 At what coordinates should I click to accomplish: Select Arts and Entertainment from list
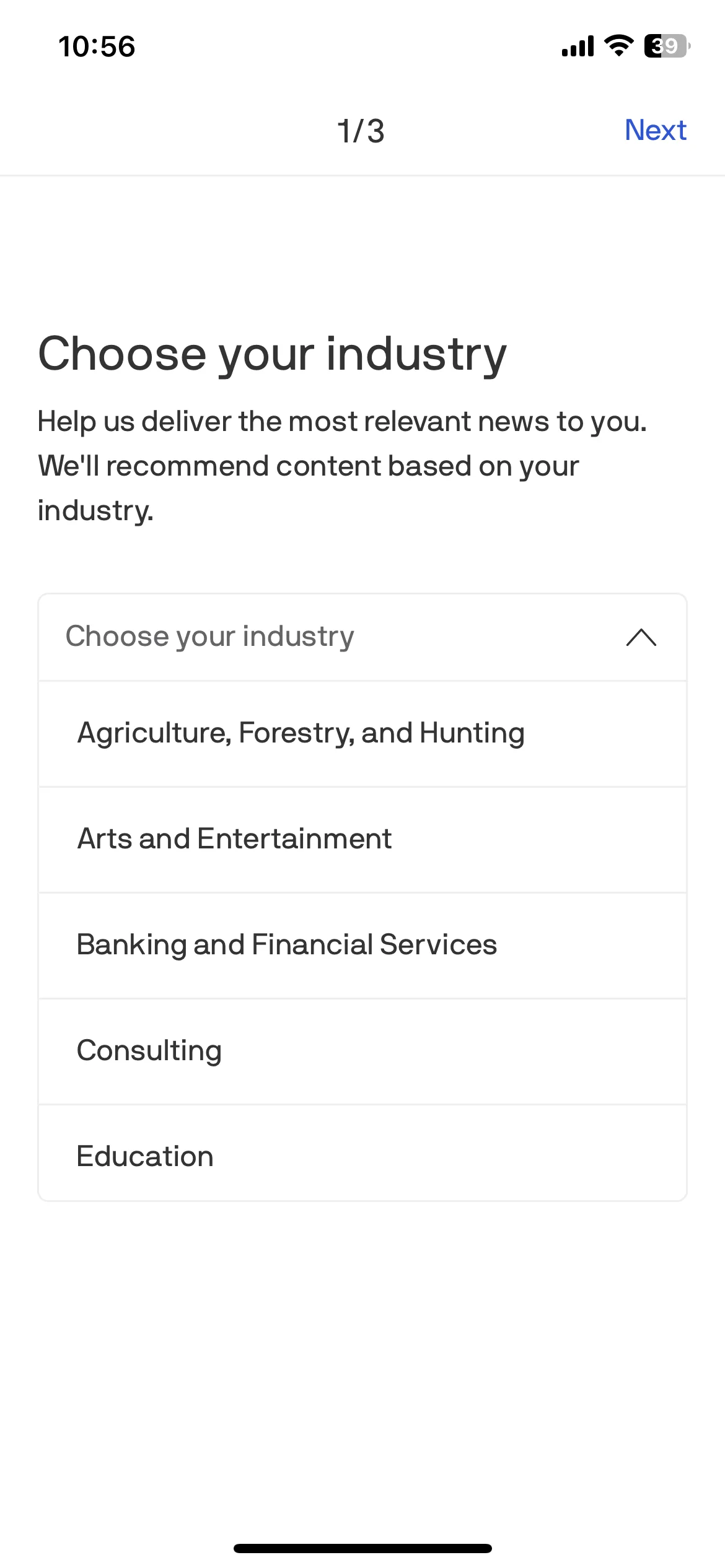click(362, 840)
